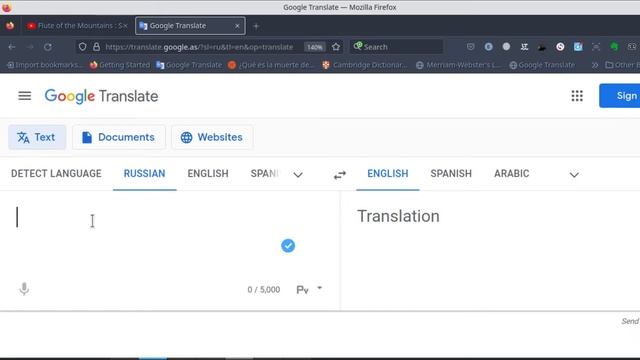Reload the current page
The height and width of the screenshot is (360, 640).
(48, 47)
